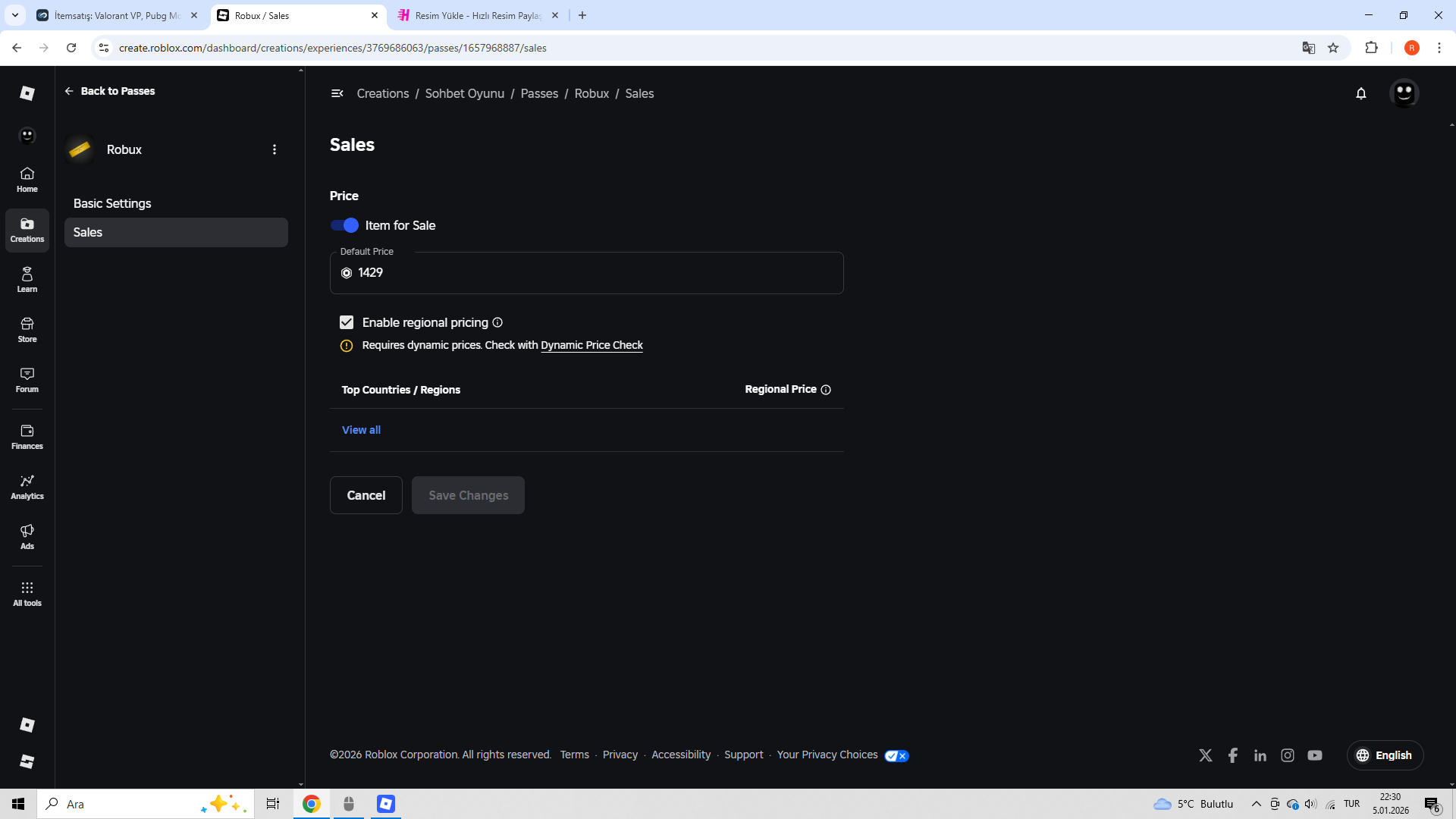The image size is (1456, 819).
Task: Open Roblox Instagram page
Action: coord(1288,755)
